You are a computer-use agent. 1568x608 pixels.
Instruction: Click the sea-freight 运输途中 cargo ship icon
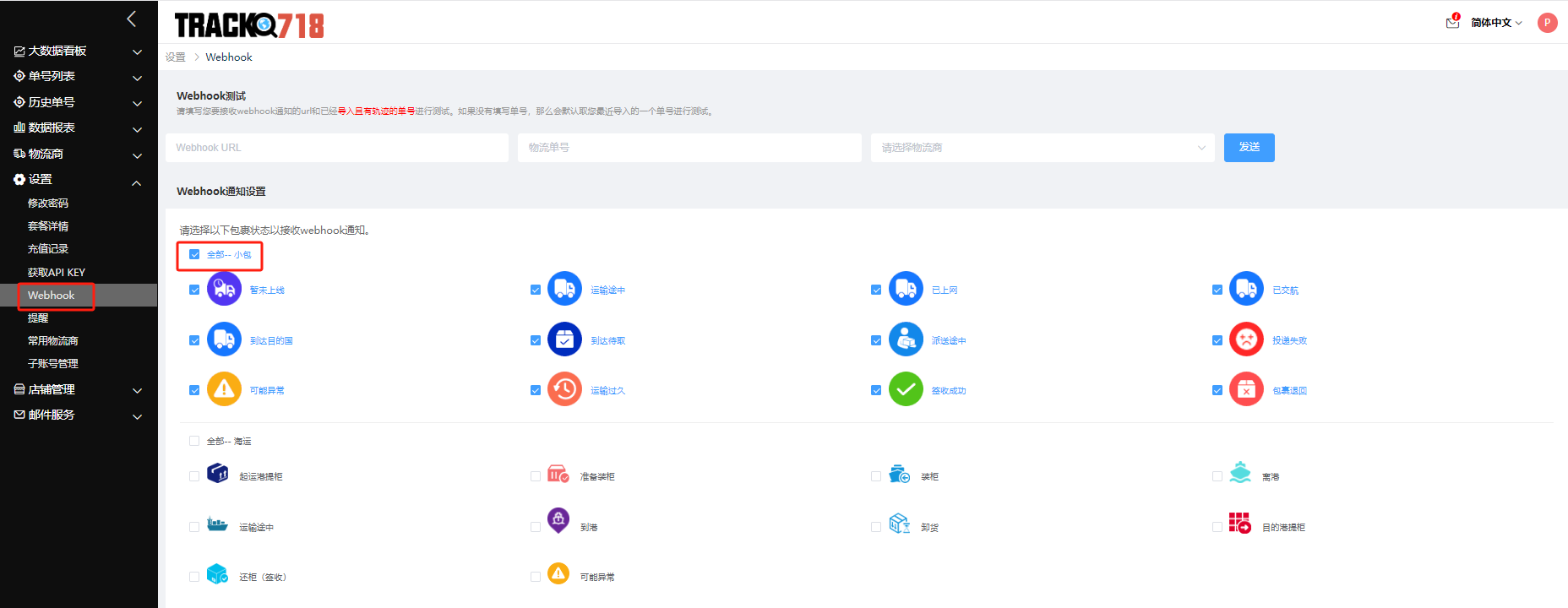pyautogui.click(x=218, y=524)
